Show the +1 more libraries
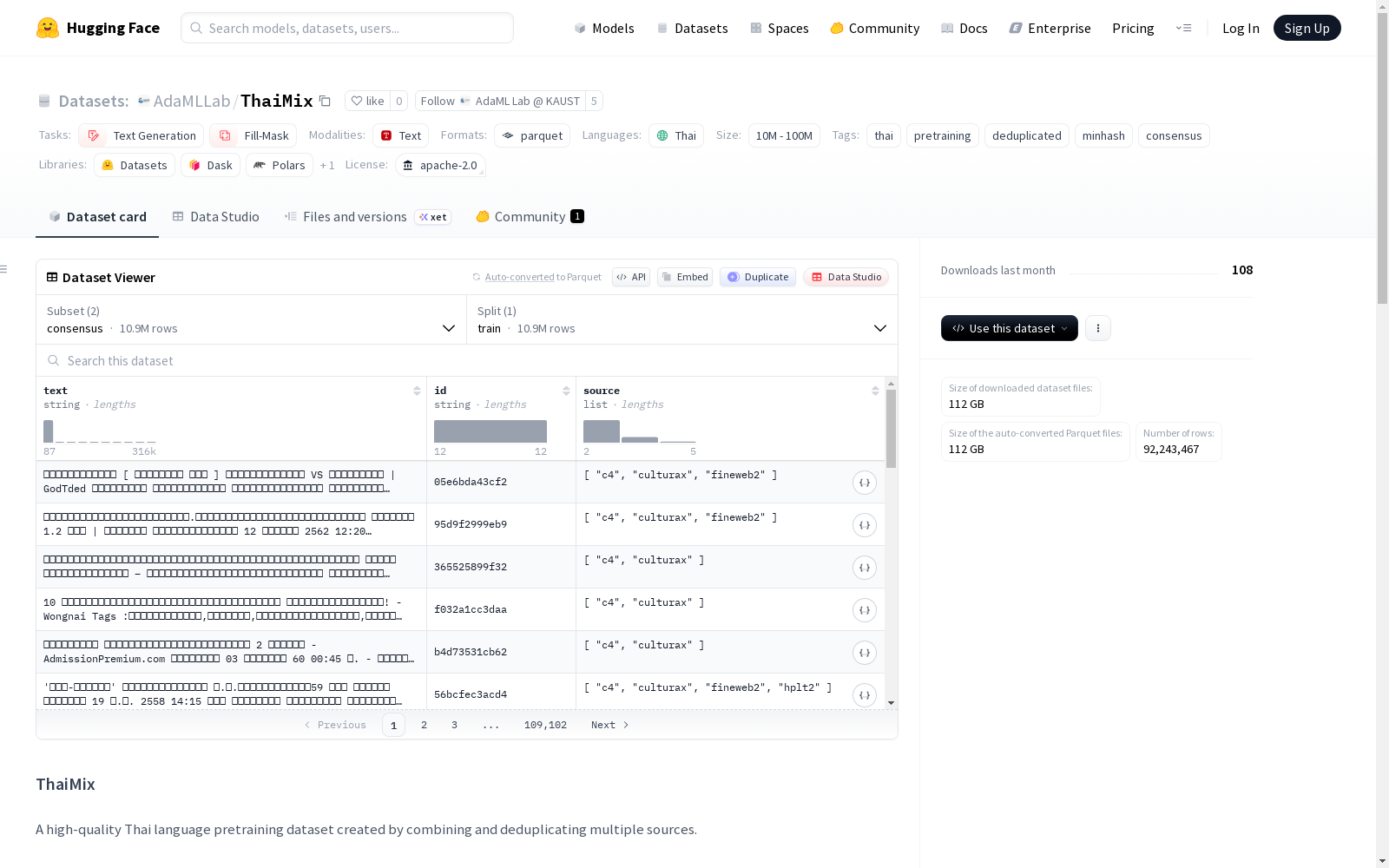Screen dimensions: 1389x868 click(327, 165)
